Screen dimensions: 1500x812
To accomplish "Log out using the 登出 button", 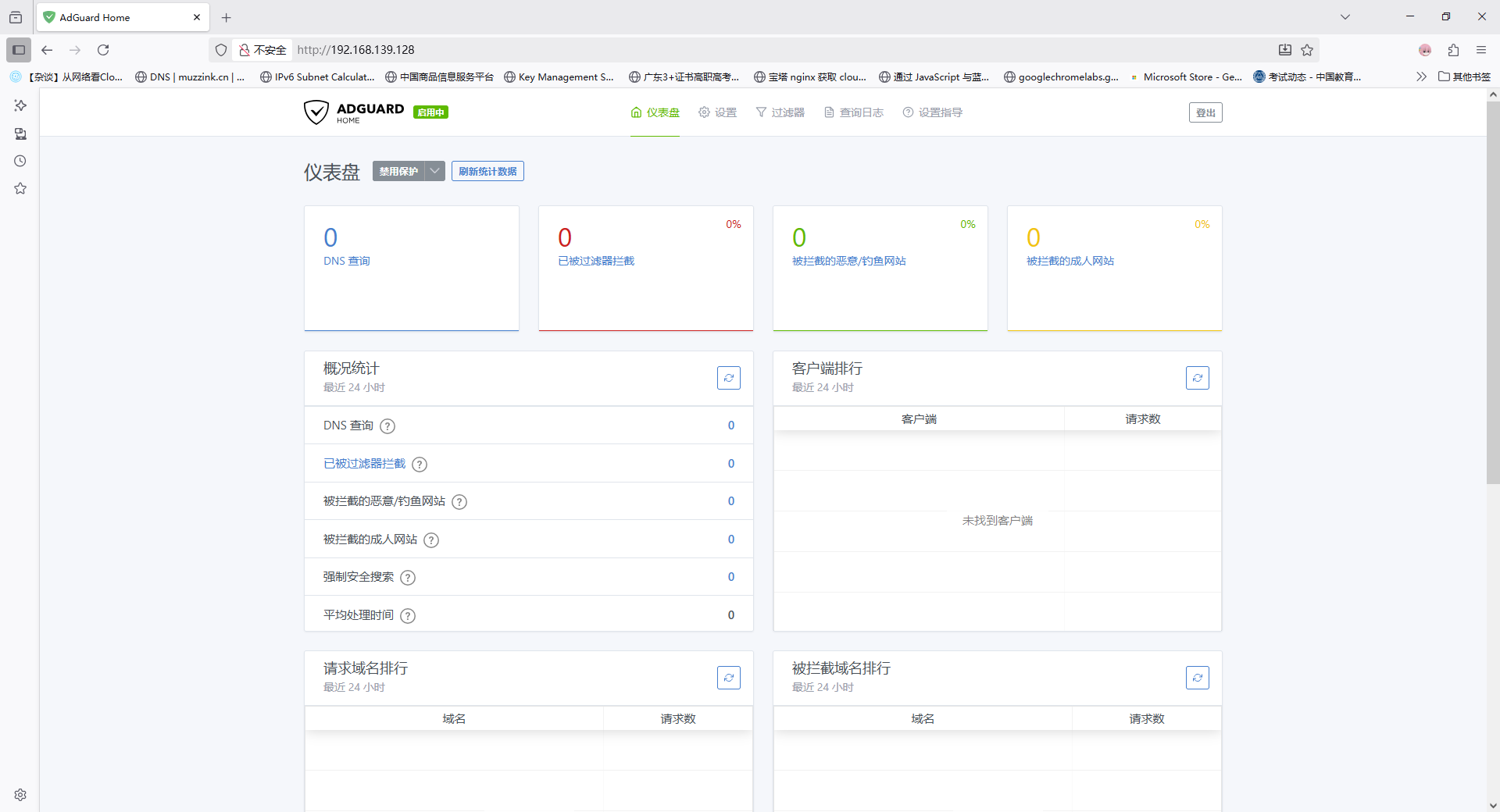I will pos(1205,112).
